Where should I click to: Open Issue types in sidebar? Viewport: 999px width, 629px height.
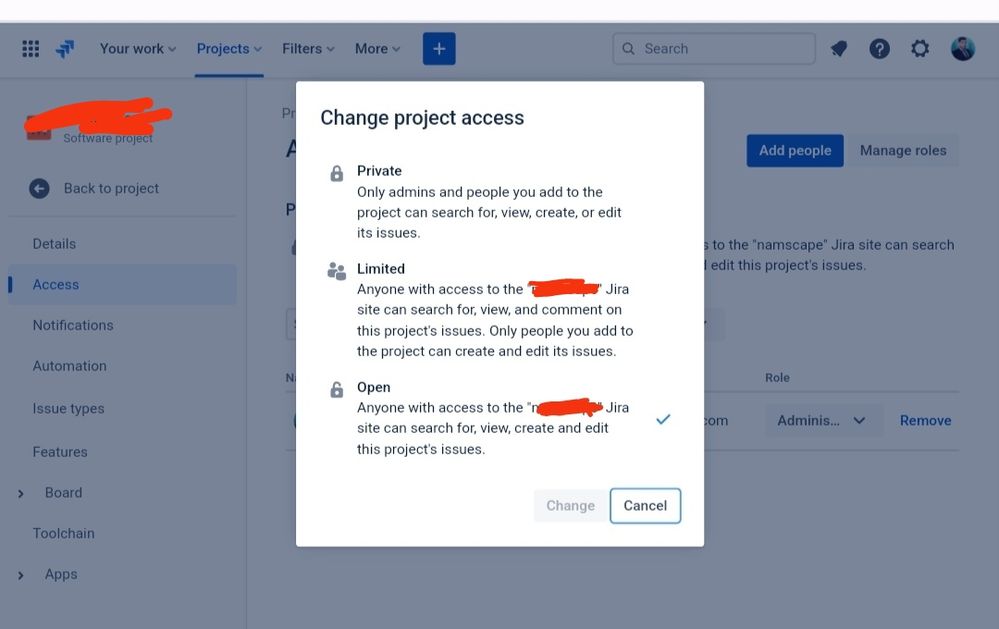[69, 408]
